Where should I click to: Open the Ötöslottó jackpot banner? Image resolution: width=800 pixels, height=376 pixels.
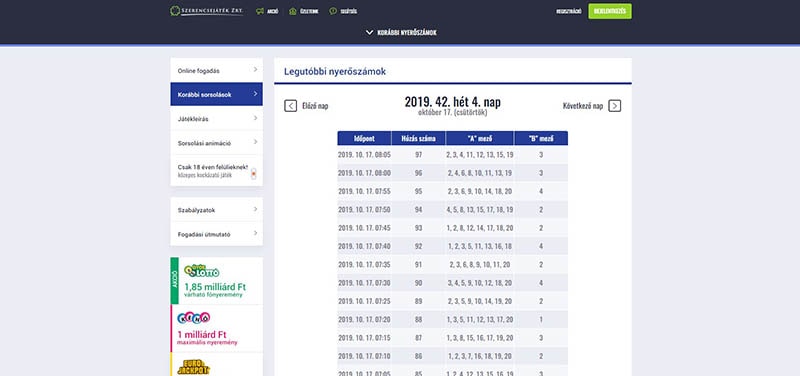[216, 281]
